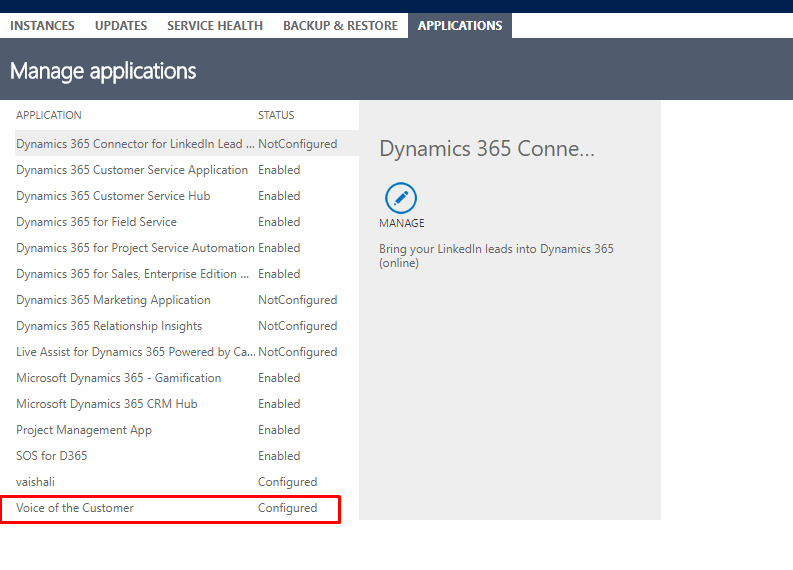Click the APPLICATION column header
This screenshot has width=793, height=570.
49,115
